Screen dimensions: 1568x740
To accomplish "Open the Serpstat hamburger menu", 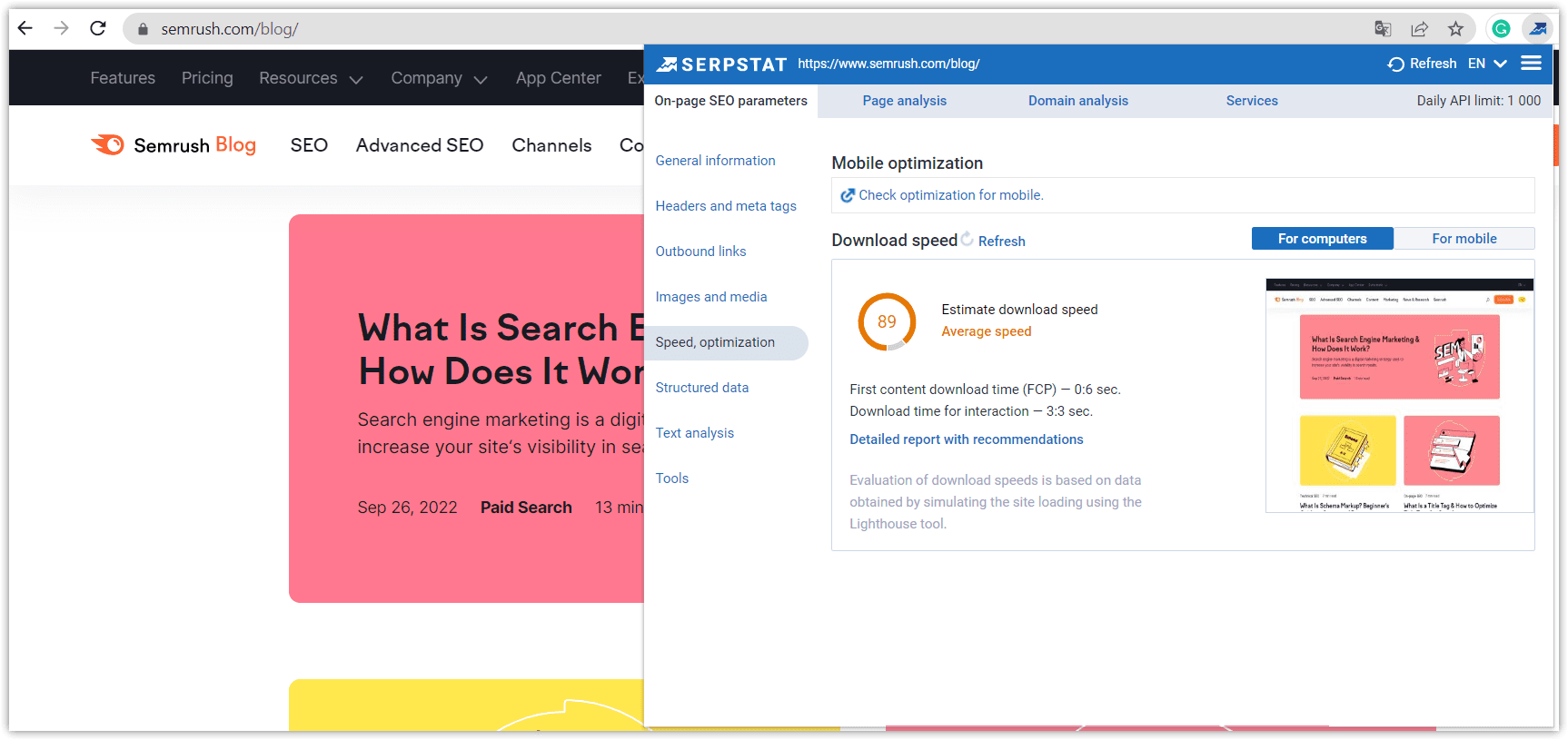I will click(x=1531, y=63).
